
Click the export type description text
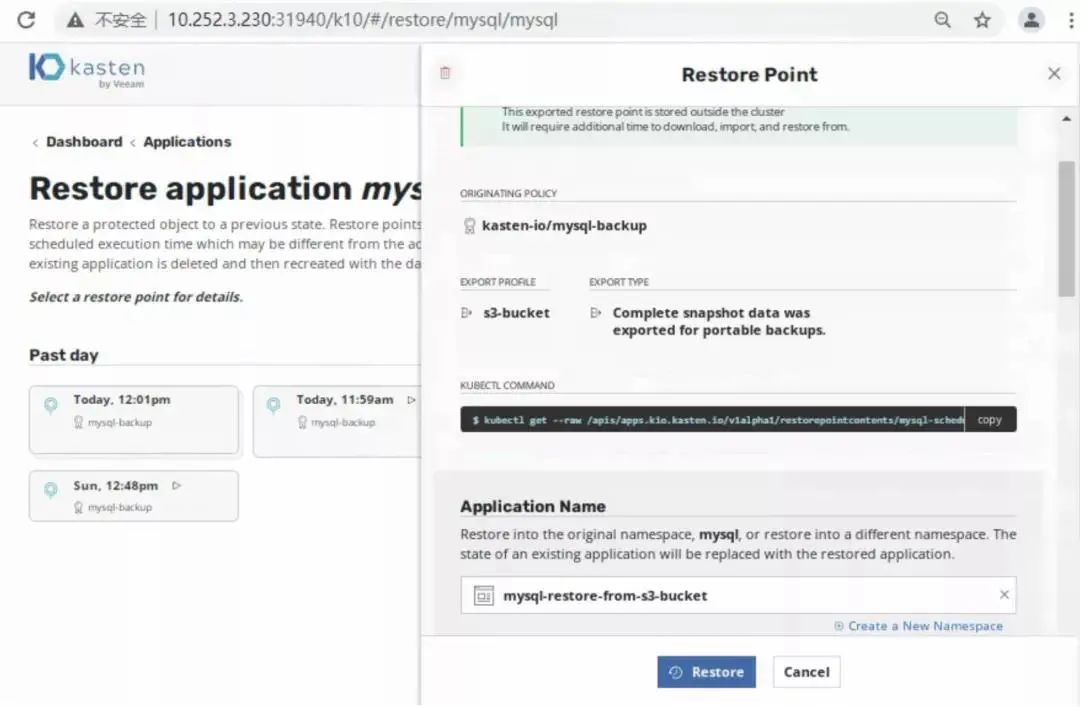[x=719, y=322]
